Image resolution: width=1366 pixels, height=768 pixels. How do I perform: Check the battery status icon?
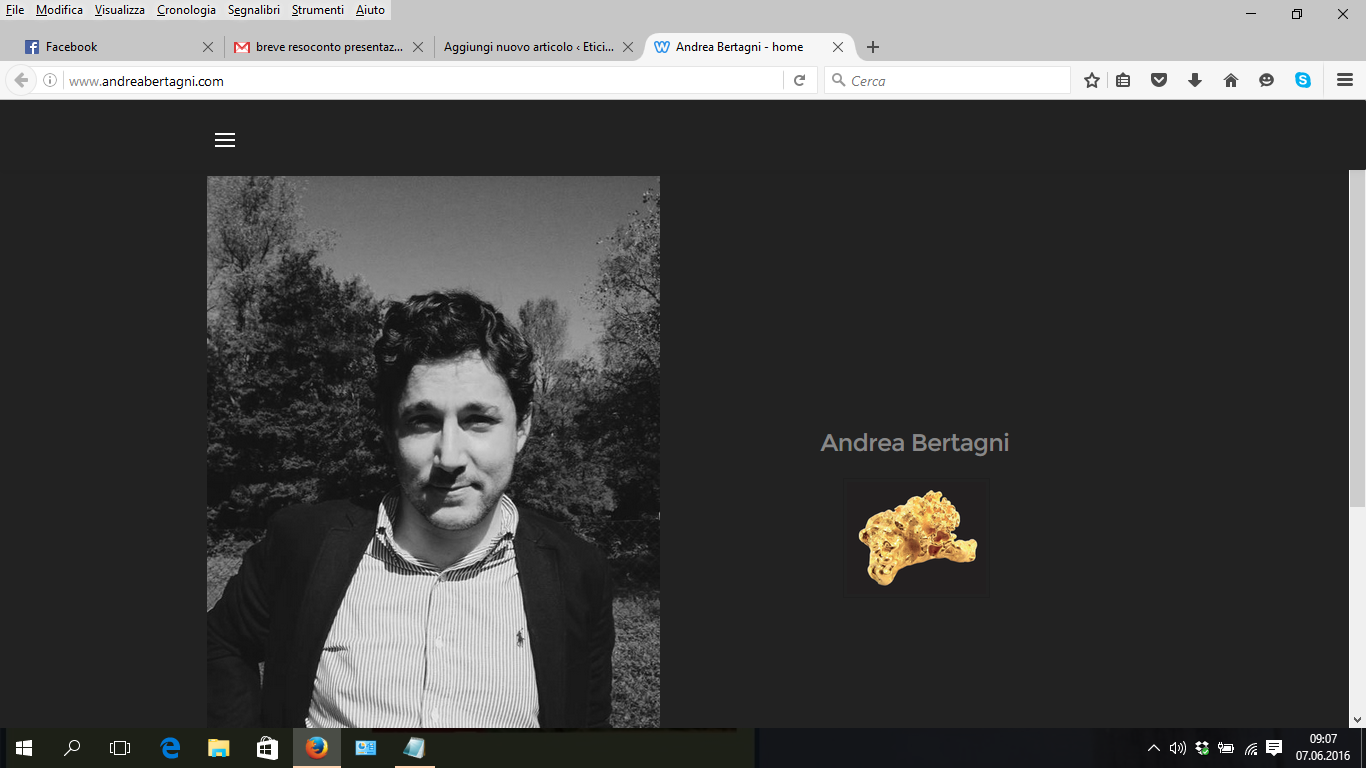click(x=1226, y=748)
